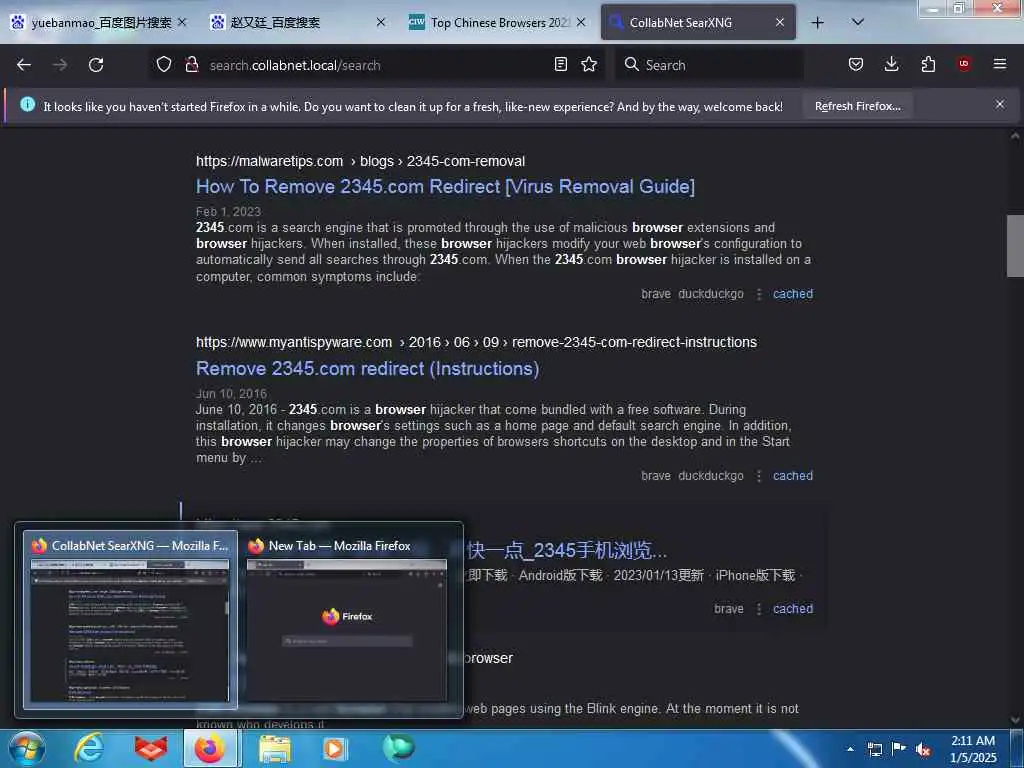Close the yuebanmao tab
This screenshot has width=1024, height=768.
(x=182, y=22)
